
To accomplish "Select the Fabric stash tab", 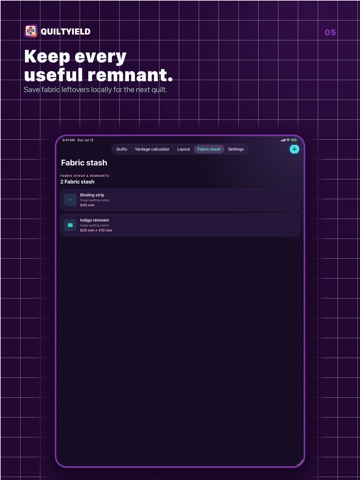I will click(x=209, y=149).
